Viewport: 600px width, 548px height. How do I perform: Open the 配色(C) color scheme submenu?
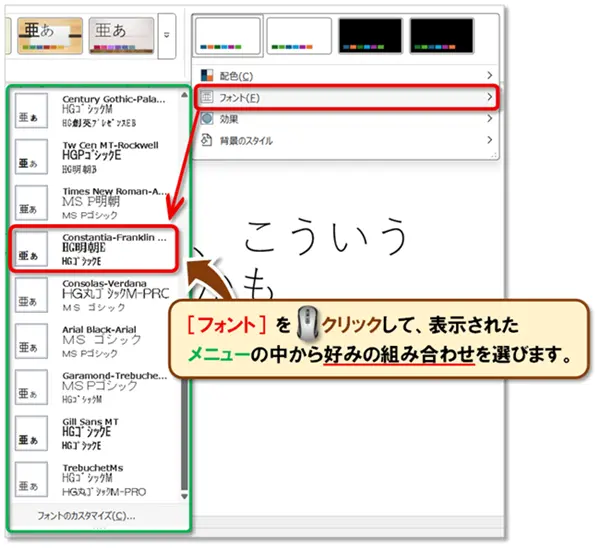[x=346, y=76]
